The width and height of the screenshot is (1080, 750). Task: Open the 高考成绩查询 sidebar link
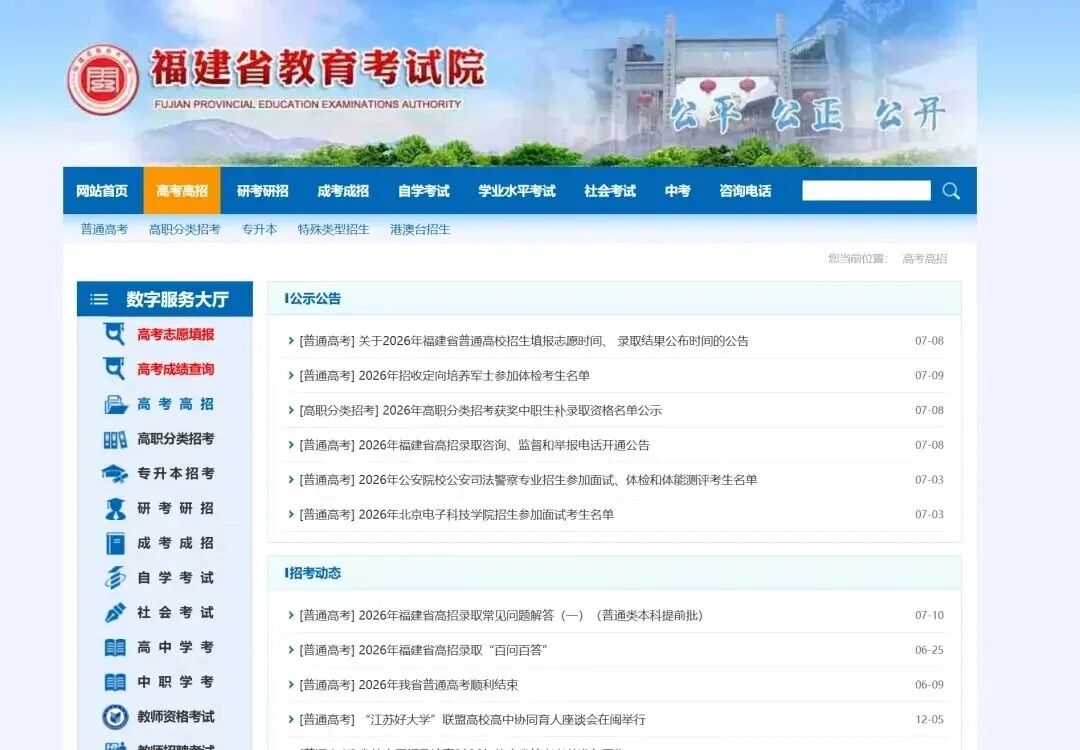(x=176, y=369)
